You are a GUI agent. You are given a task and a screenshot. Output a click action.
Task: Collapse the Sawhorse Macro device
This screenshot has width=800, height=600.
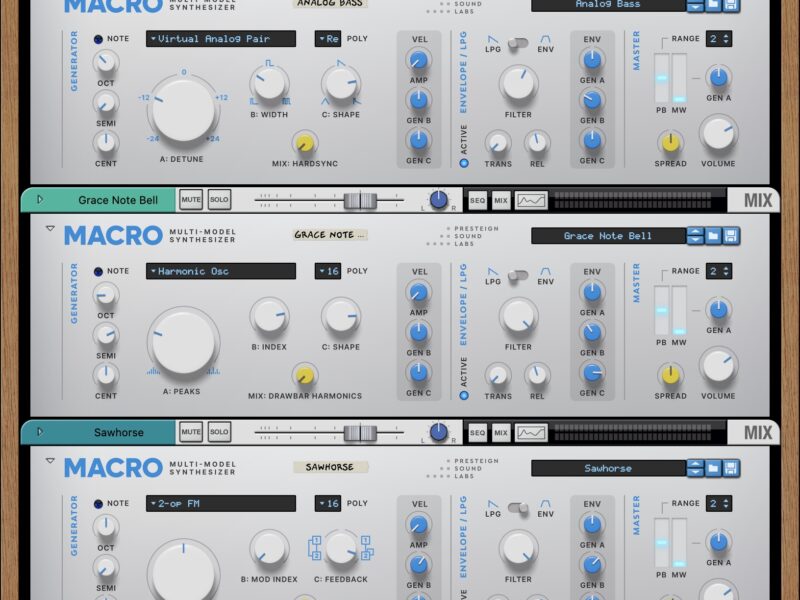50,461
